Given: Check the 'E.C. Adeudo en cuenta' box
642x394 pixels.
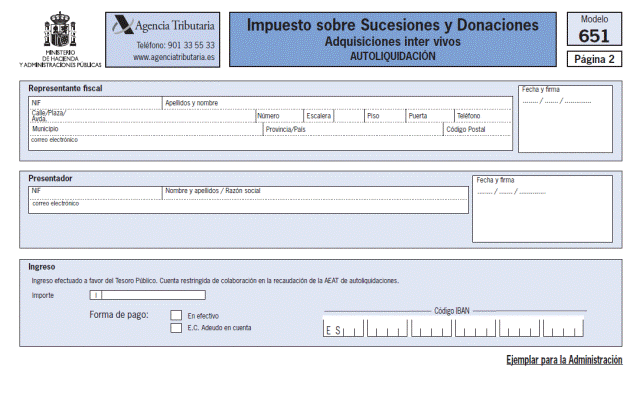Looking at the screenshot, I should coord(176,328).
